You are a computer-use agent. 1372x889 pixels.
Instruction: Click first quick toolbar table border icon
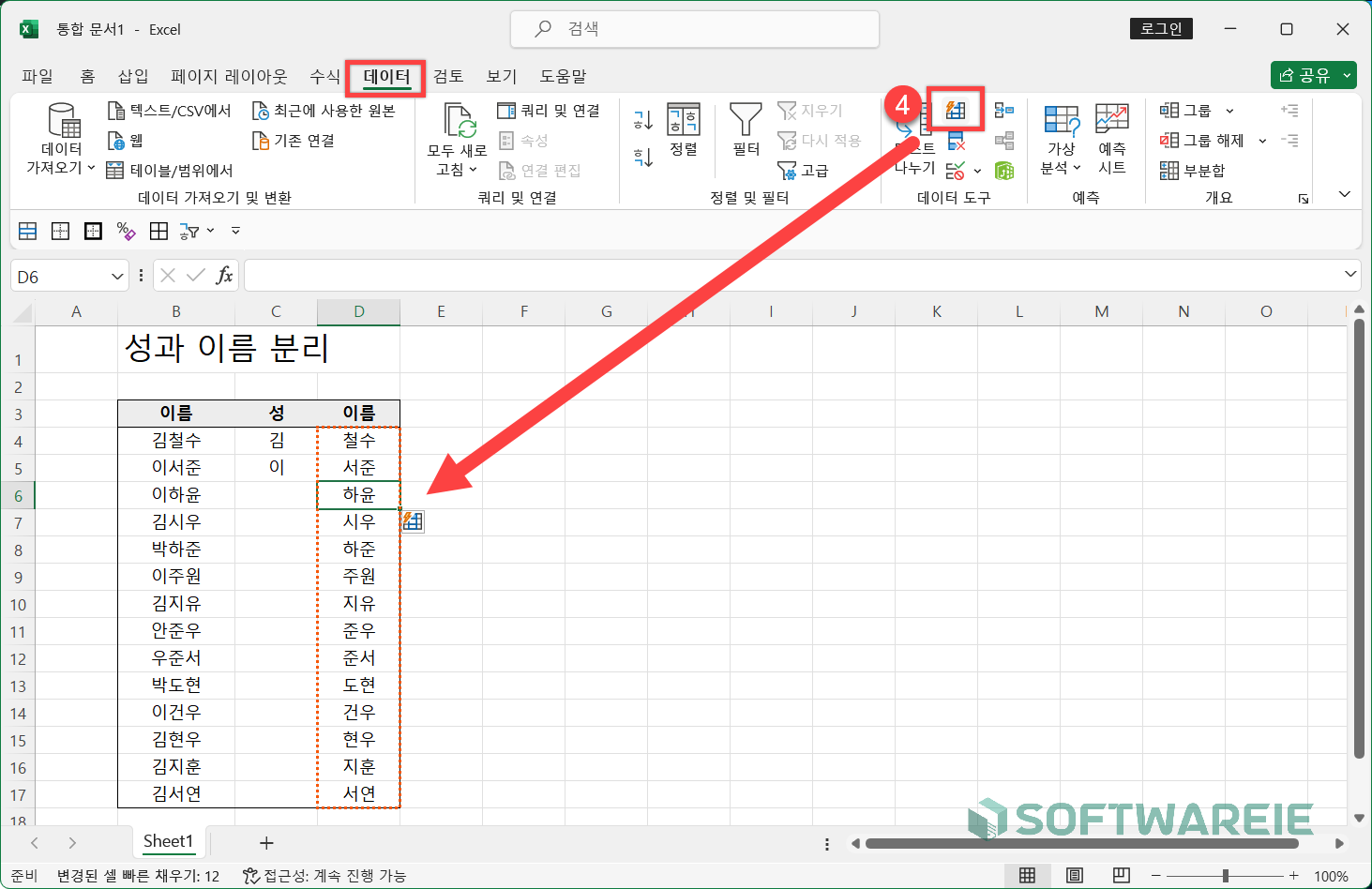(28, 231)
